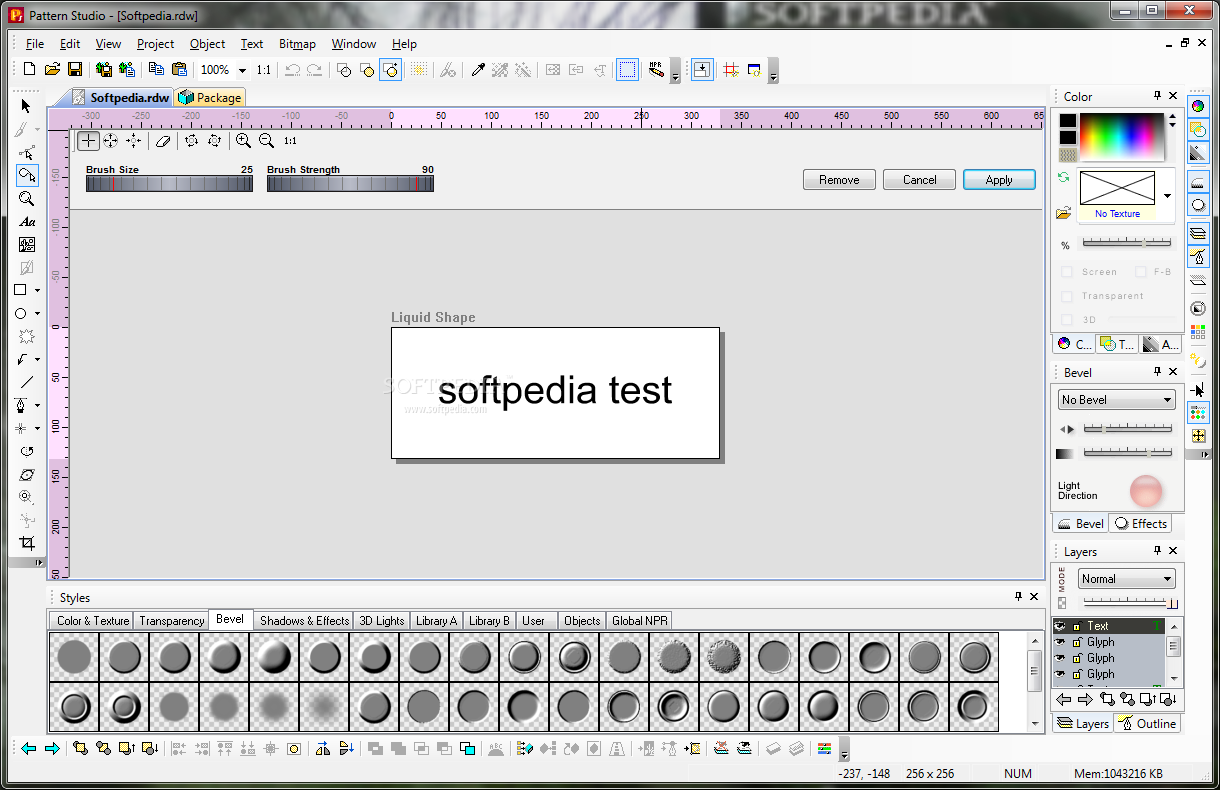Select the Zoom magnifier tool in toolbox

[x=26, y=199]
